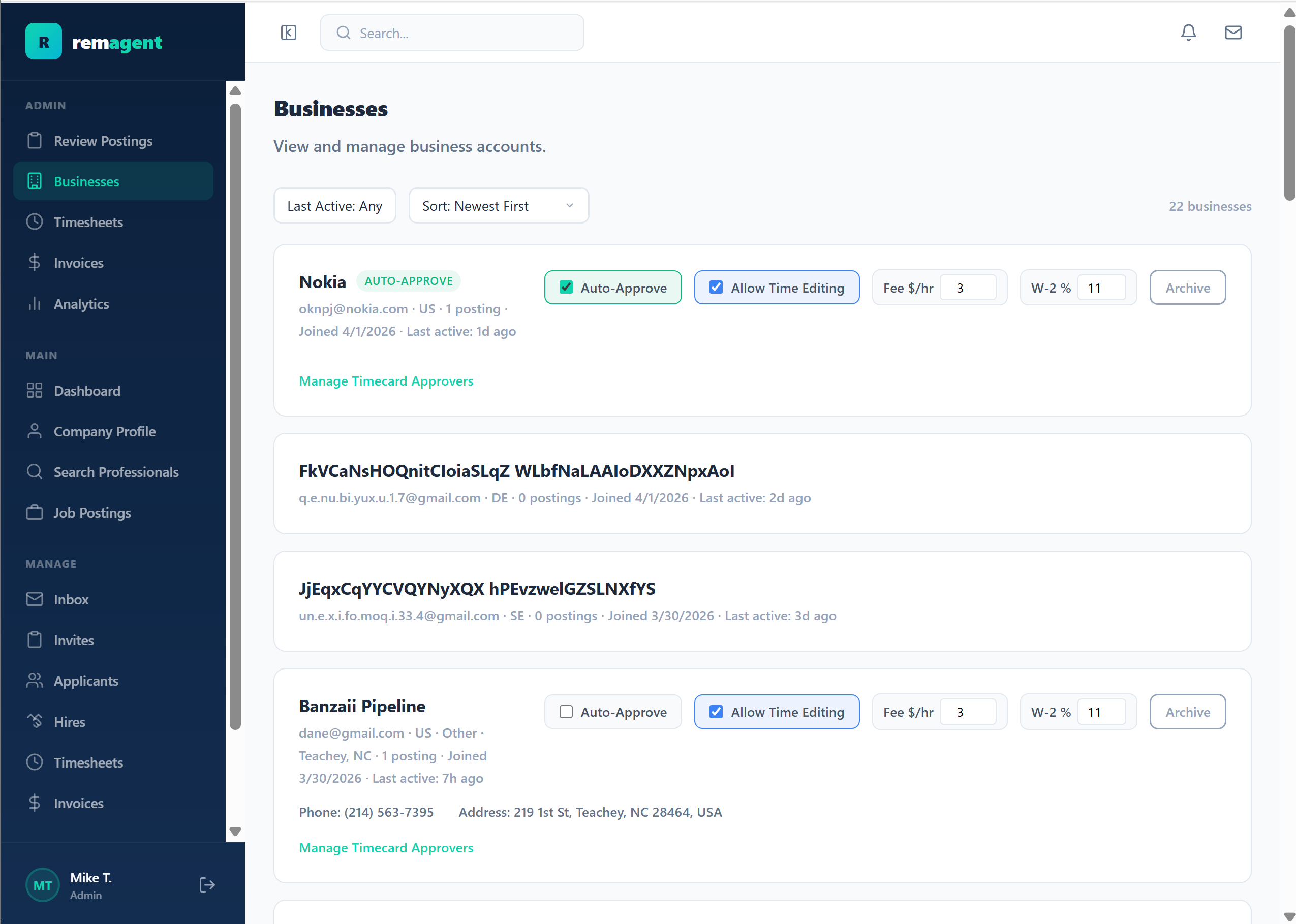1296x924 pixels.
Task: Select the Search Professionals magnifier icon
Action: pyautogui.click(x=35, y=472)
